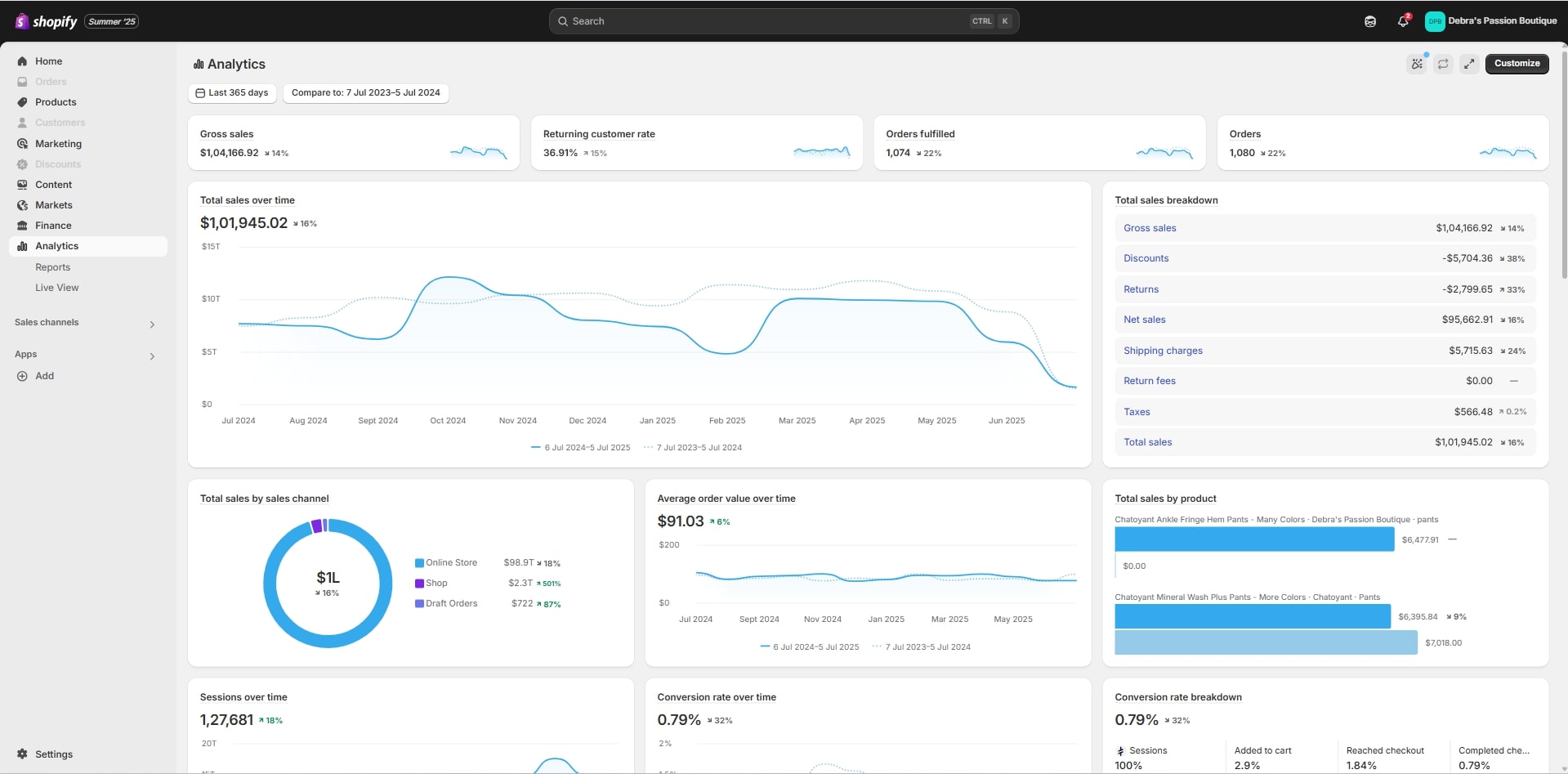Click Shipping charges in breakdown
Image resolution: width=1568 pixels, height=774 pixels.
point(1163,351)
